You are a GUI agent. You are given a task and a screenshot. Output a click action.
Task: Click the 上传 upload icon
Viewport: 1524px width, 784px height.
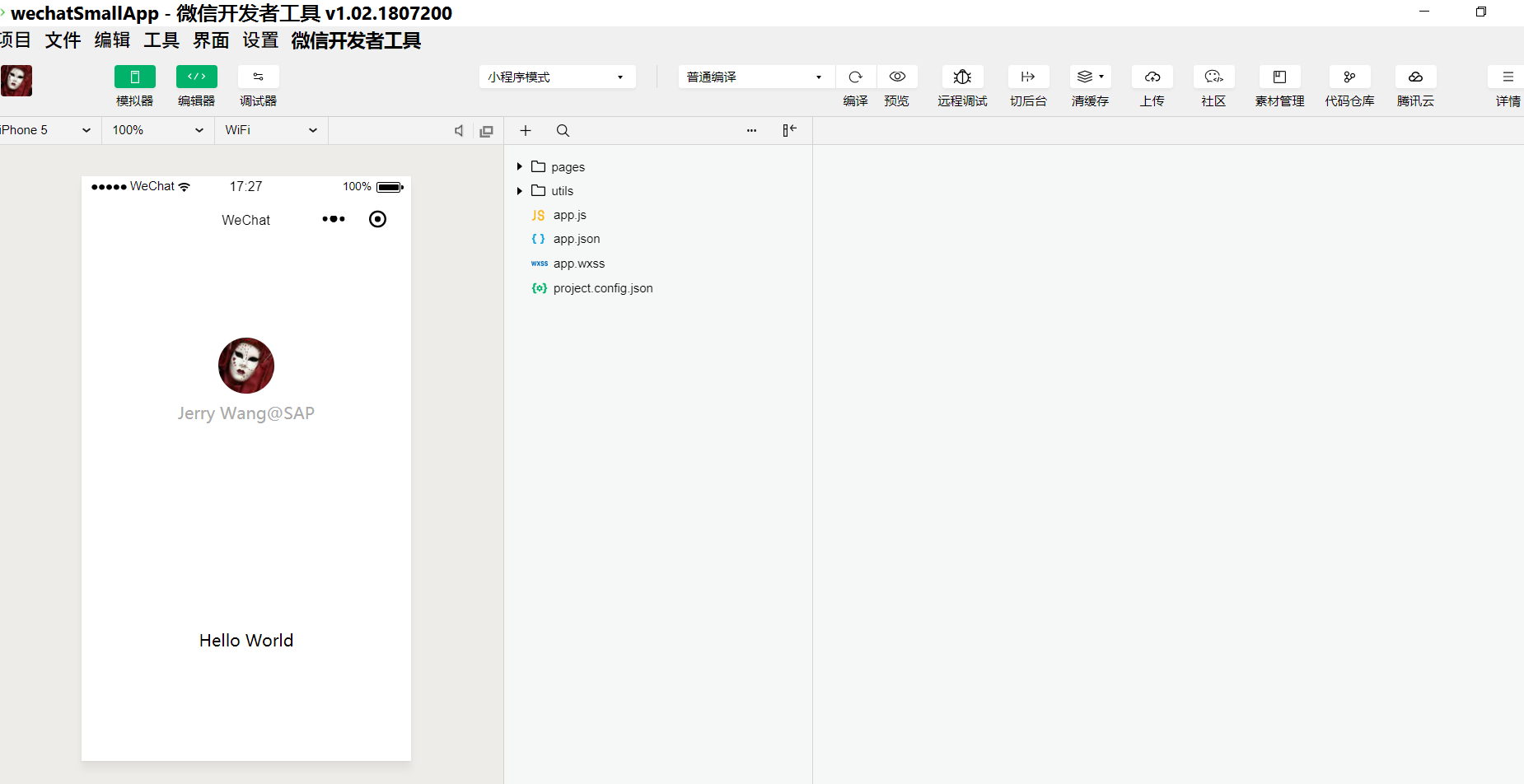click(x=1152, y=77)
